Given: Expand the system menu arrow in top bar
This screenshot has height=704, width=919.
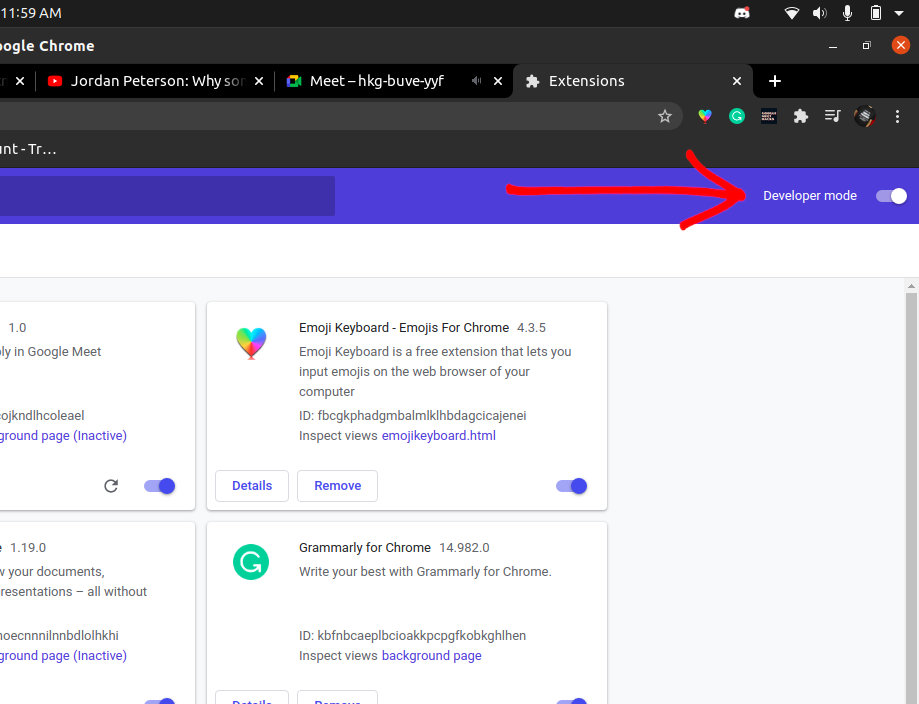Looking at the screenshot, I should pyautogui.click(x=899, y=13).
